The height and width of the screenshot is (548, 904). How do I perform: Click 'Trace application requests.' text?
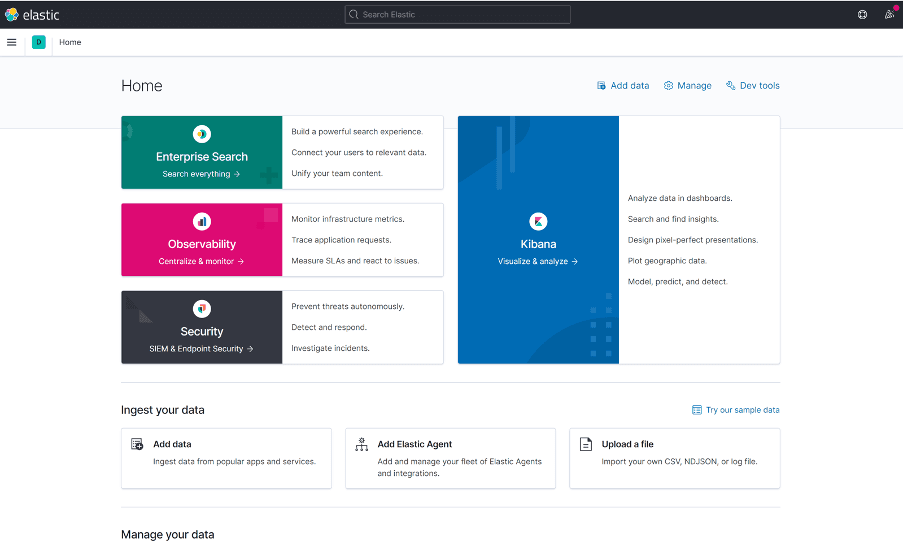[341, 240]
